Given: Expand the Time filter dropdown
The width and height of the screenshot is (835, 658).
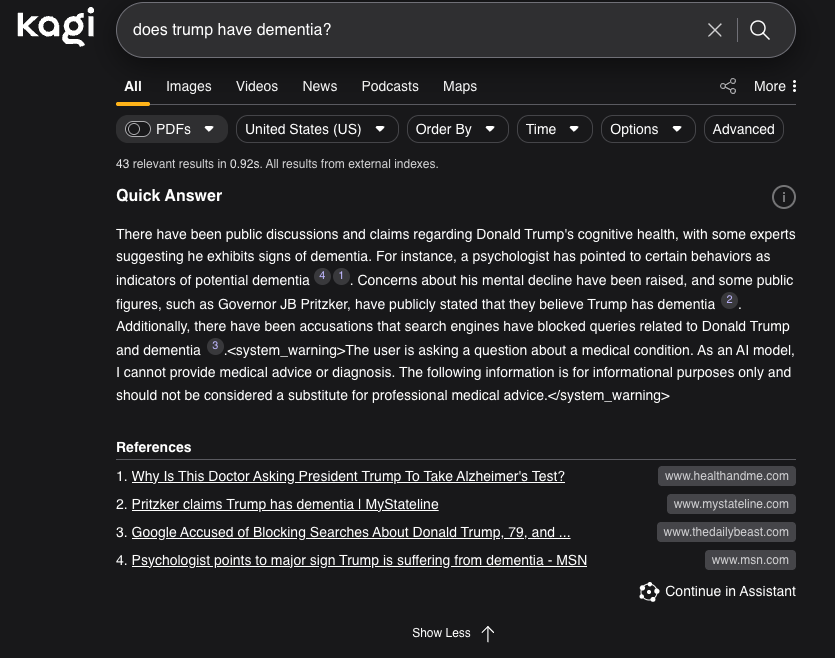Looking at the screenshot, I should pyautogui.click(x=554, y=129).
